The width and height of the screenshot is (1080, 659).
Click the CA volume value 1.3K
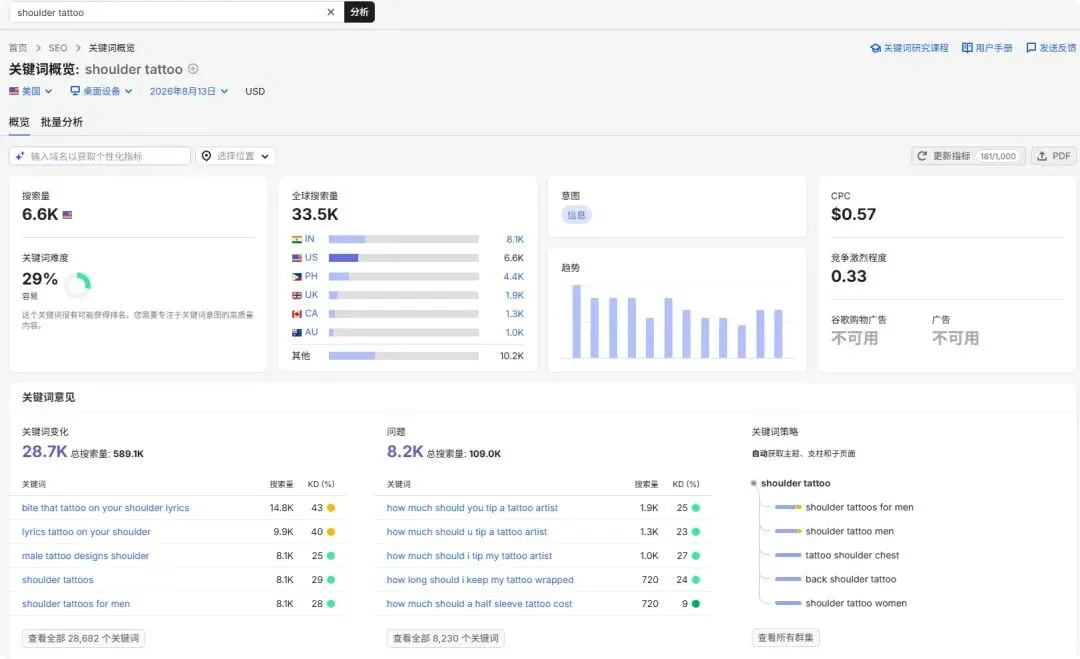[x=515, y=313]
